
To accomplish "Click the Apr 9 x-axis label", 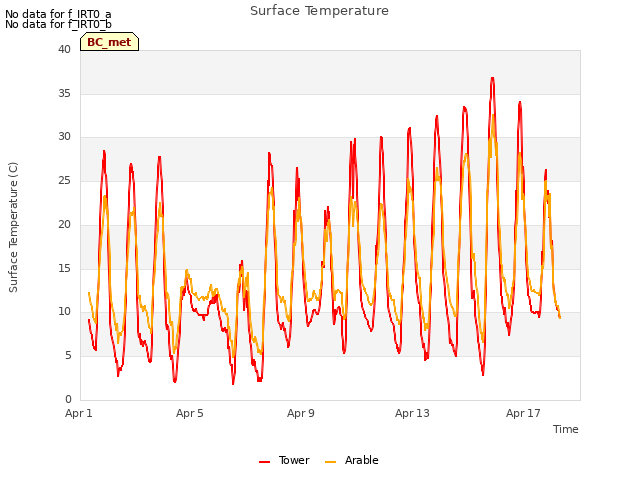I will [x=300, y=413].
